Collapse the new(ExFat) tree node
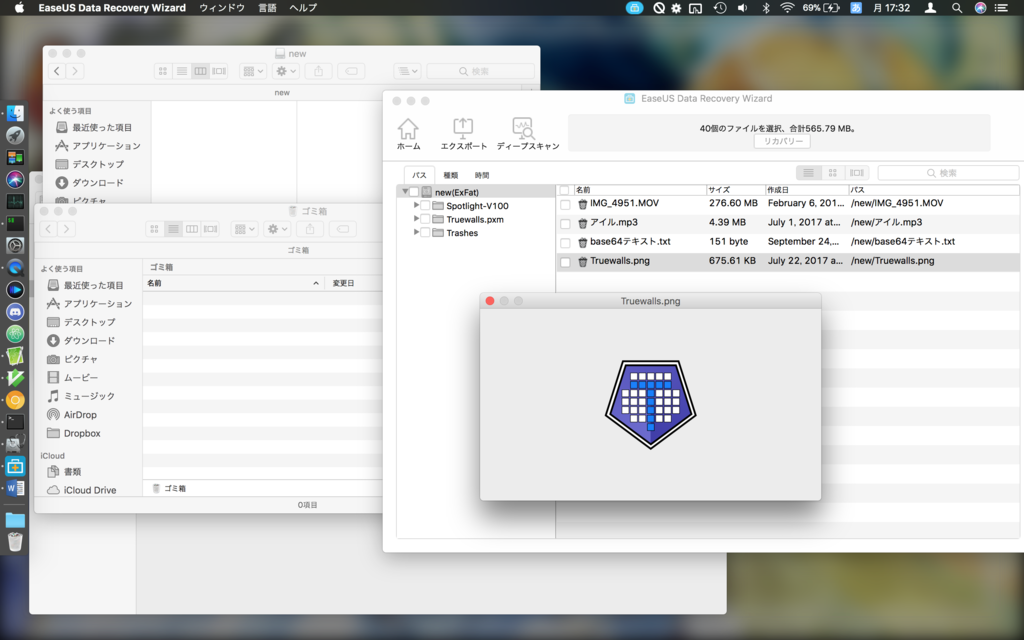1024x640 pixels. click(405, 192)
